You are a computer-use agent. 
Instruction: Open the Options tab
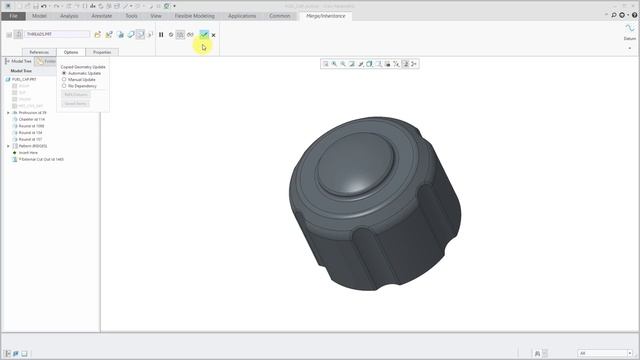pyautogui.click(x=71, y=52)
